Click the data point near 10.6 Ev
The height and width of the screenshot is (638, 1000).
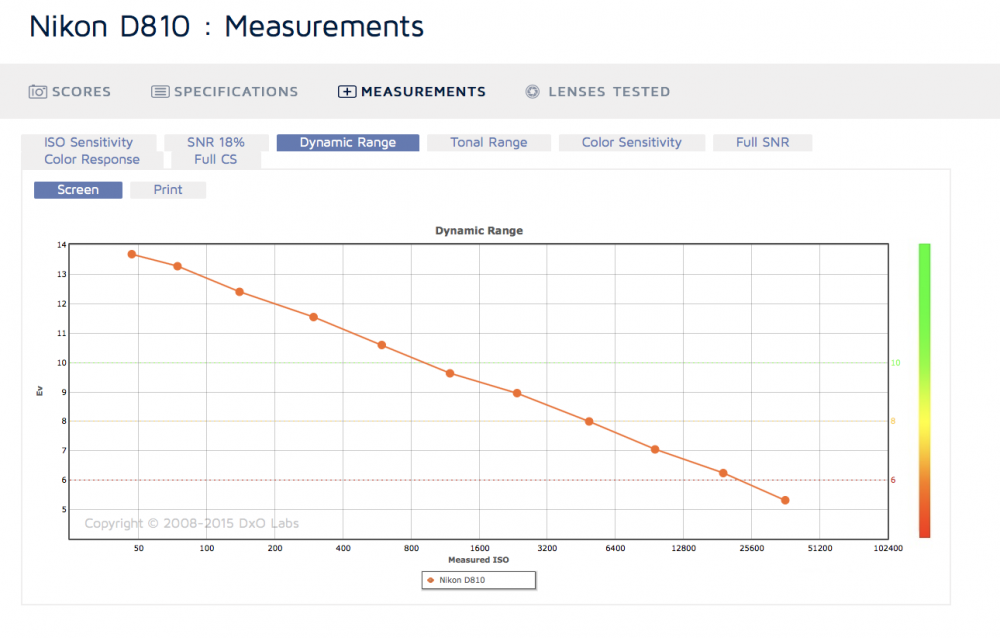(381, 345)
